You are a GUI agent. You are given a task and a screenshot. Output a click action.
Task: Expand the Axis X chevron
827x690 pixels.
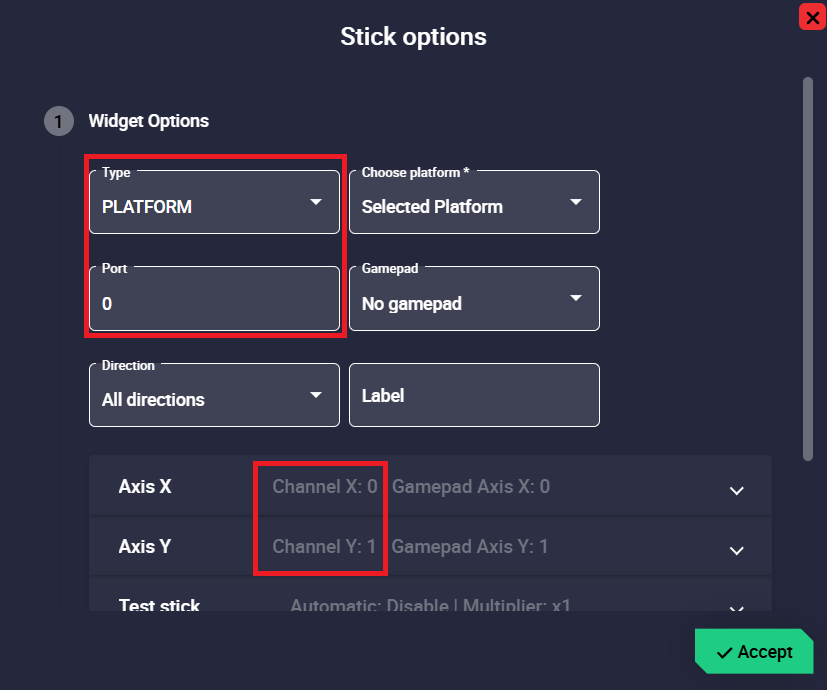coord(737,490)
